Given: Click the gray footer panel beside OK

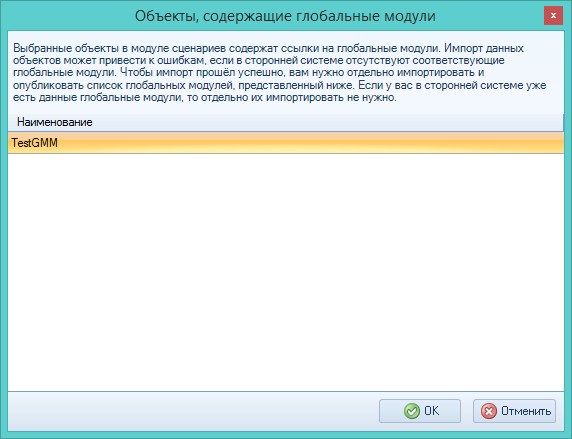Looking at the screenshot, I should coord(193,411).
